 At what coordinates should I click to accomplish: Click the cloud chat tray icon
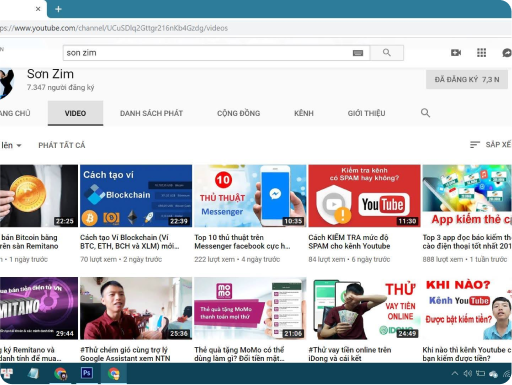click(493, 374)
